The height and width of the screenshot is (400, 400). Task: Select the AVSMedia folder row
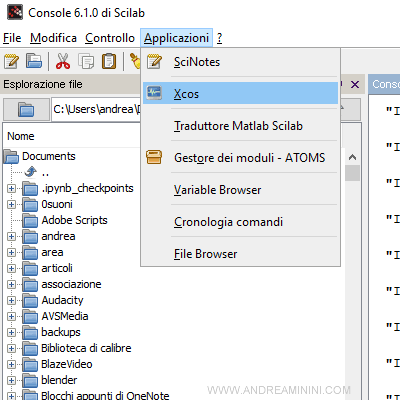tap(65, 316)
